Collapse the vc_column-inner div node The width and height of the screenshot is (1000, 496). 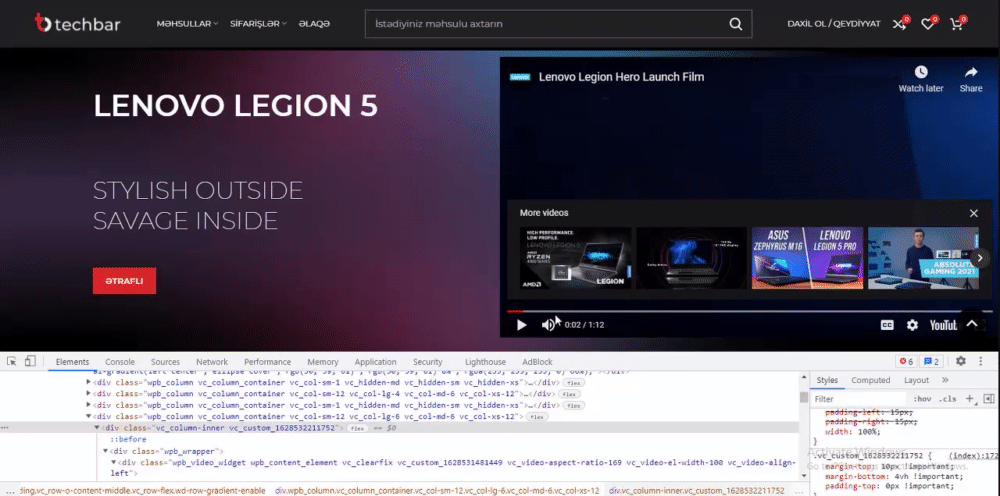click(x=98, y=428)
